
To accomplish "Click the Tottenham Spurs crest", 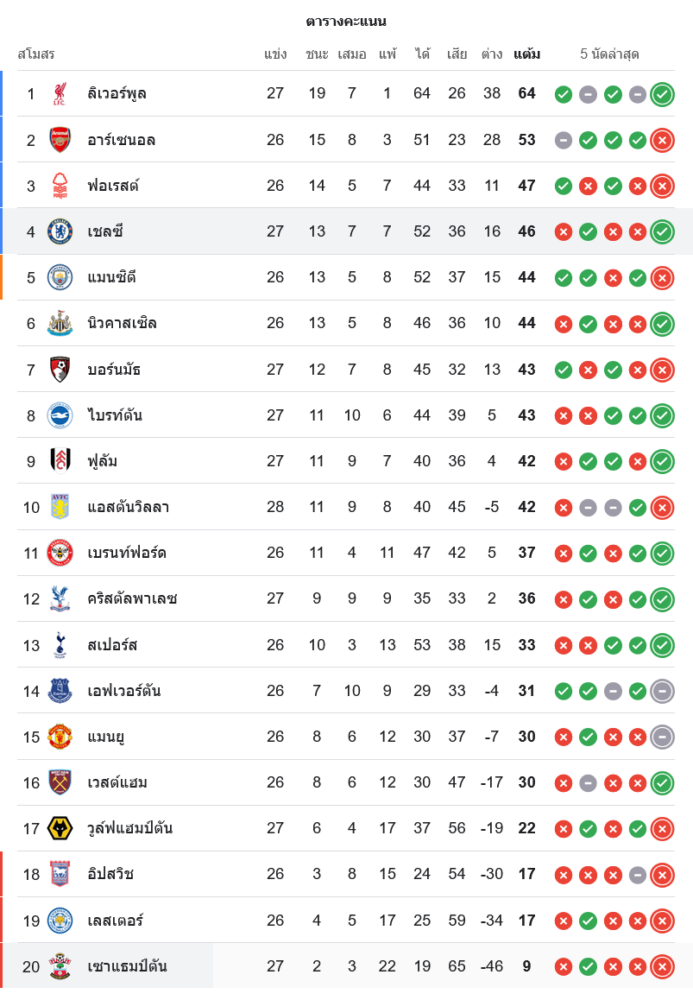I will click(60, 645).
